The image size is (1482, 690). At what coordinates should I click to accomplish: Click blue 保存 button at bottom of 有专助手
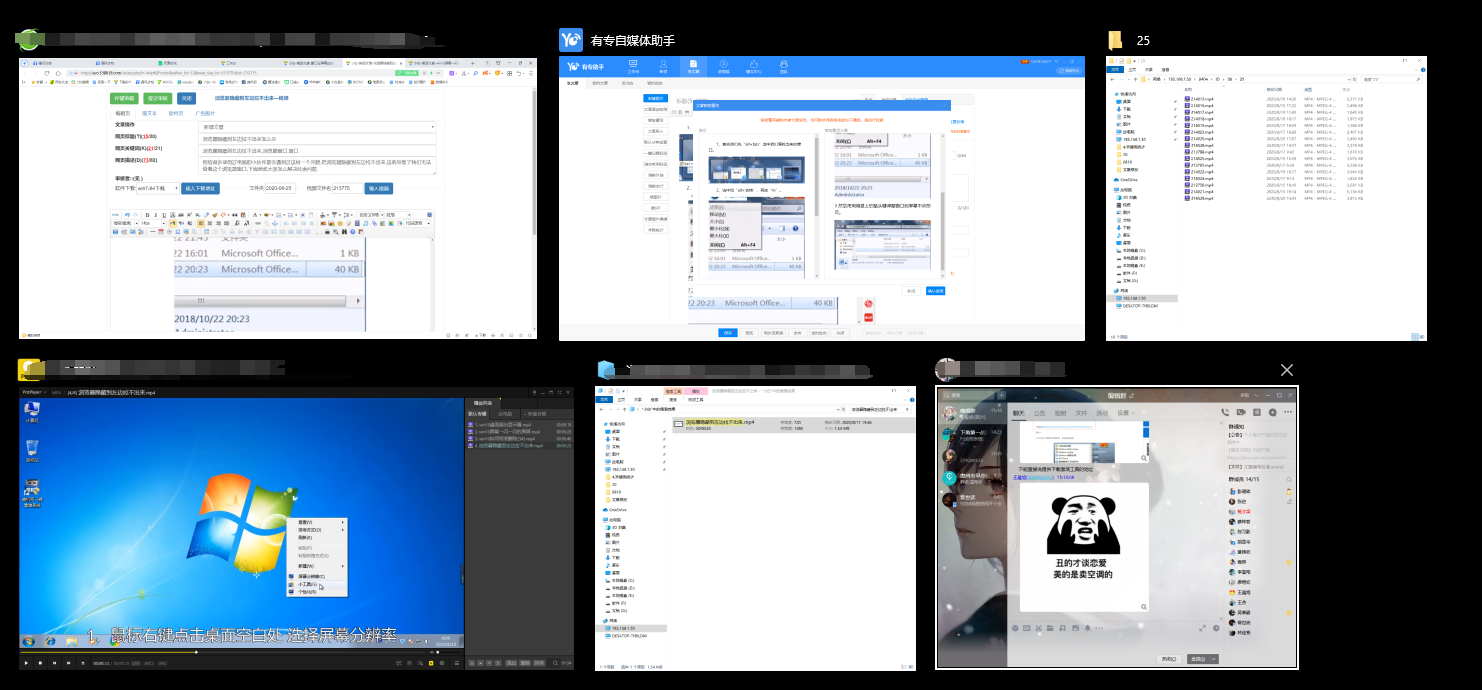(727, 333)
